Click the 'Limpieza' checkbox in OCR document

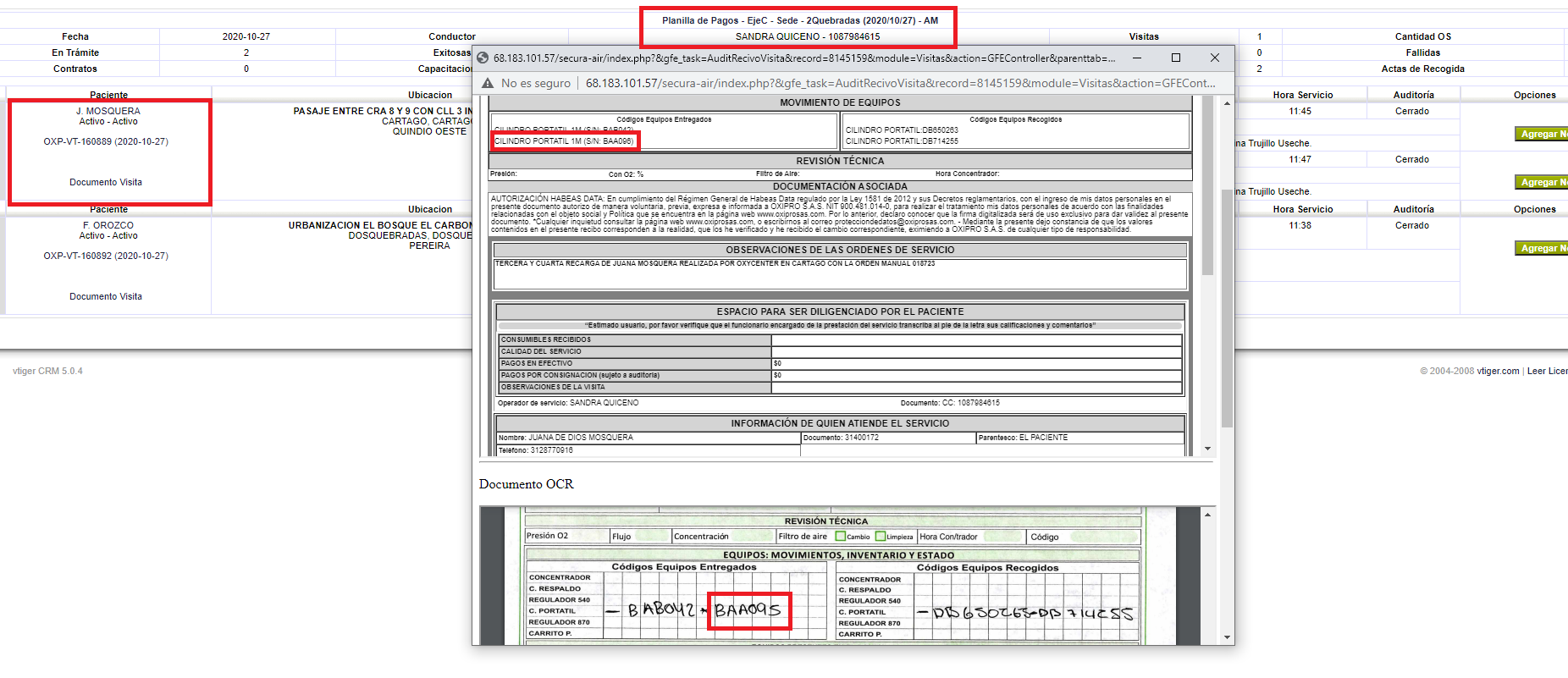point(881,536)
